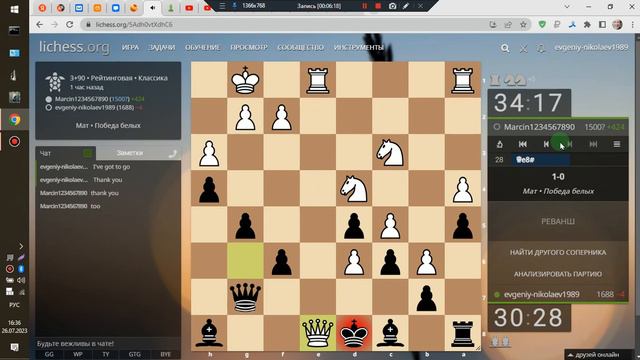640x360 pixels.
Task: Open the Windows Start menu
Action: point(14,9)
